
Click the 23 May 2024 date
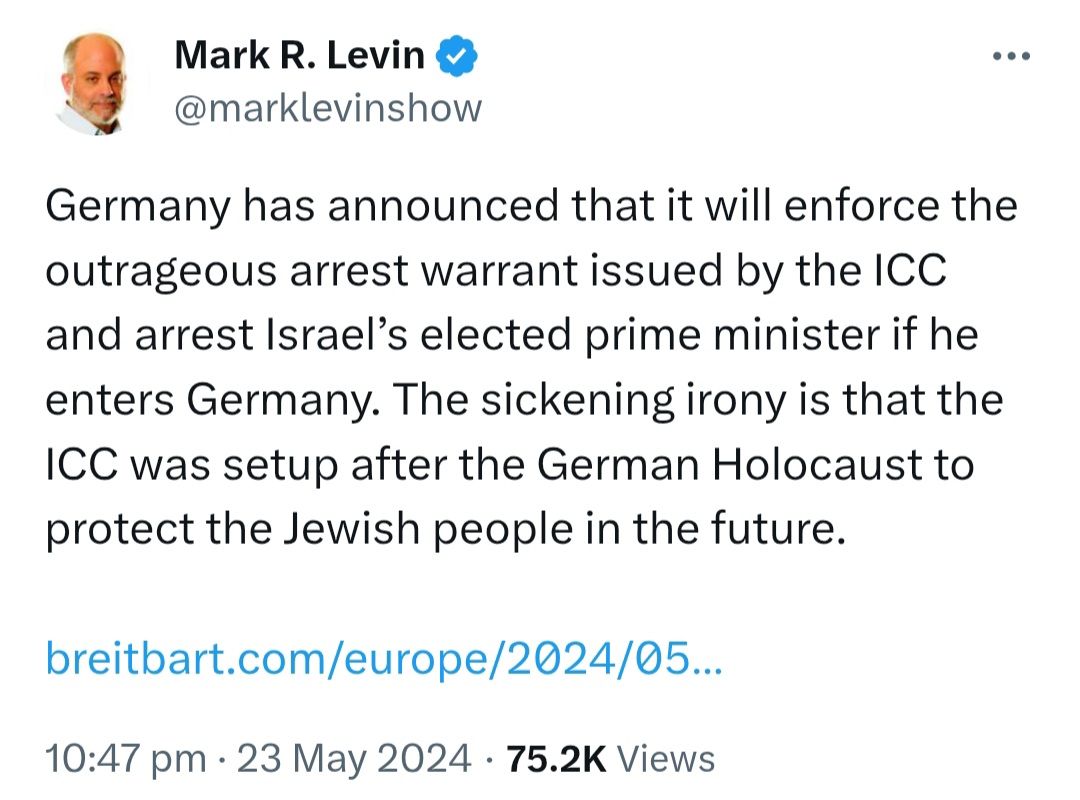[x=354, y=759]
